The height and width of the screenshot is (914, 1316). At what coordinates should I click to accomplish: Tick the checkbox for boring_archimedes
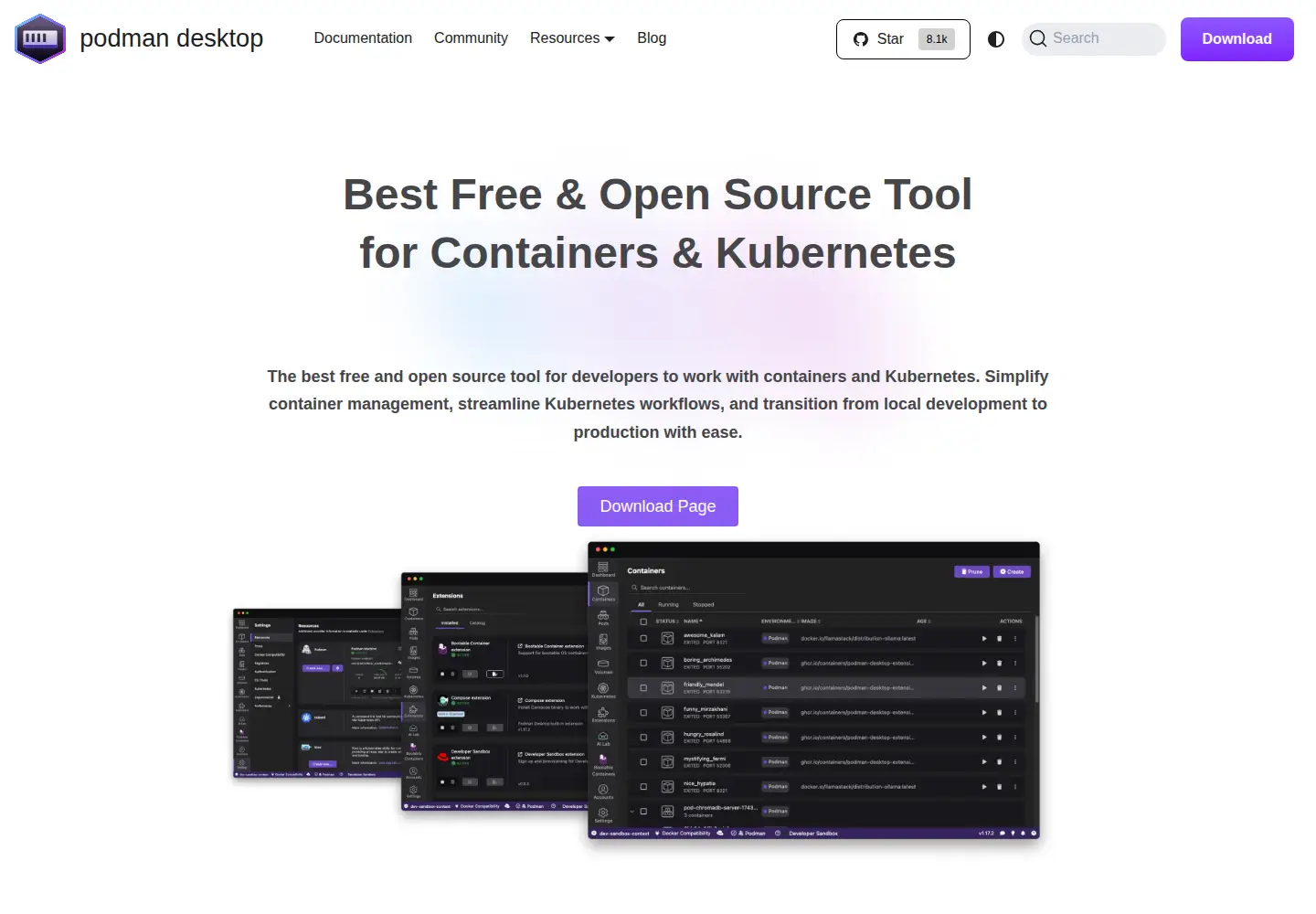(x=643, y=663)
